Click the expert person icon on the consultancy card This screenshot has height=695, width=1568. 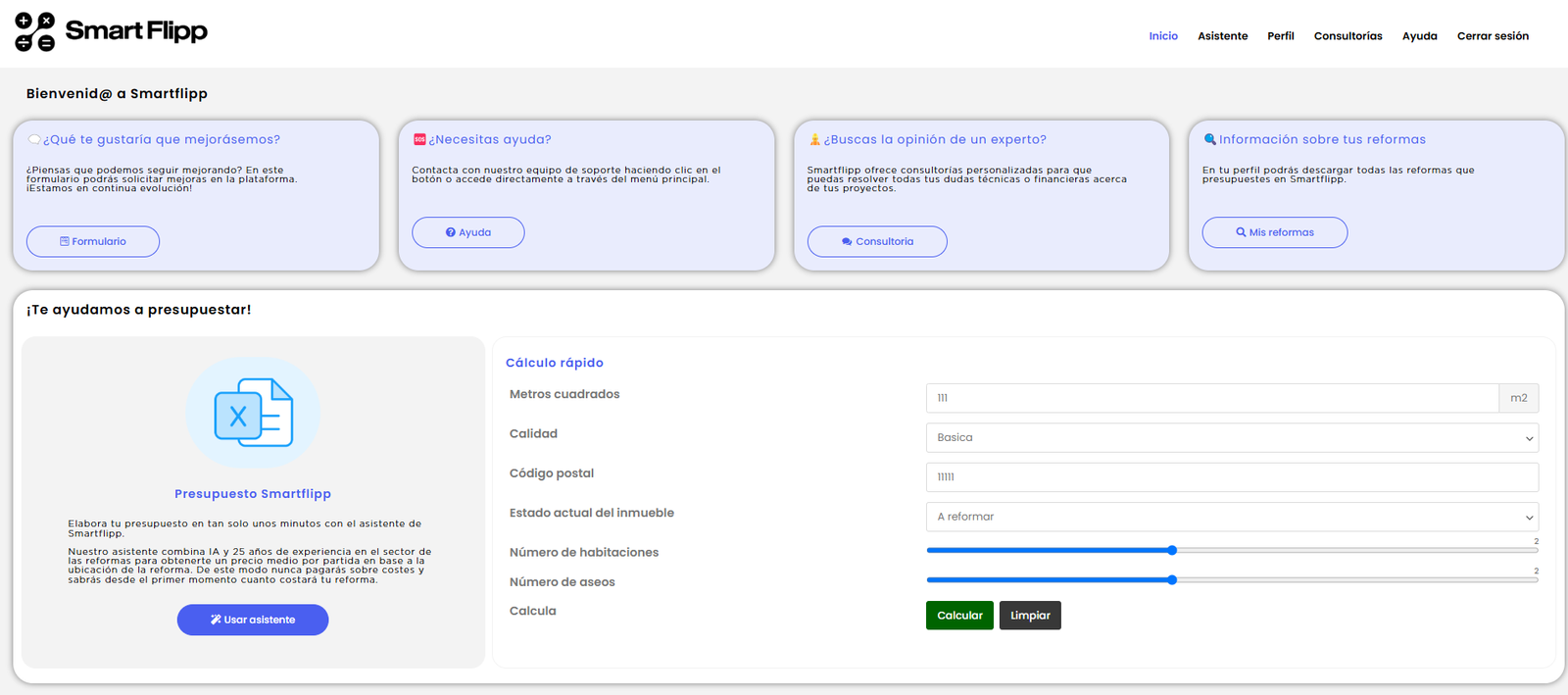814,140
